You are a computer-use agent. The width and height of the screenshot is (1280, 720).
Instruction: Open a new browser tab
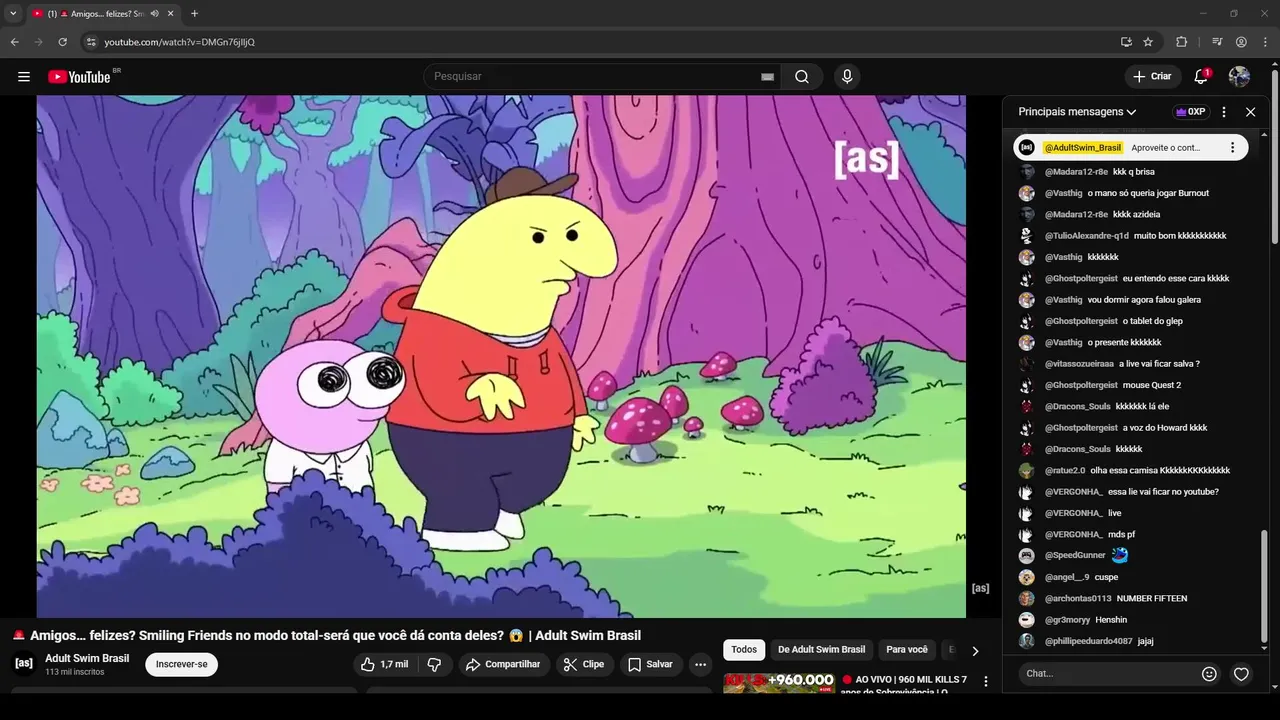point(194,14)
